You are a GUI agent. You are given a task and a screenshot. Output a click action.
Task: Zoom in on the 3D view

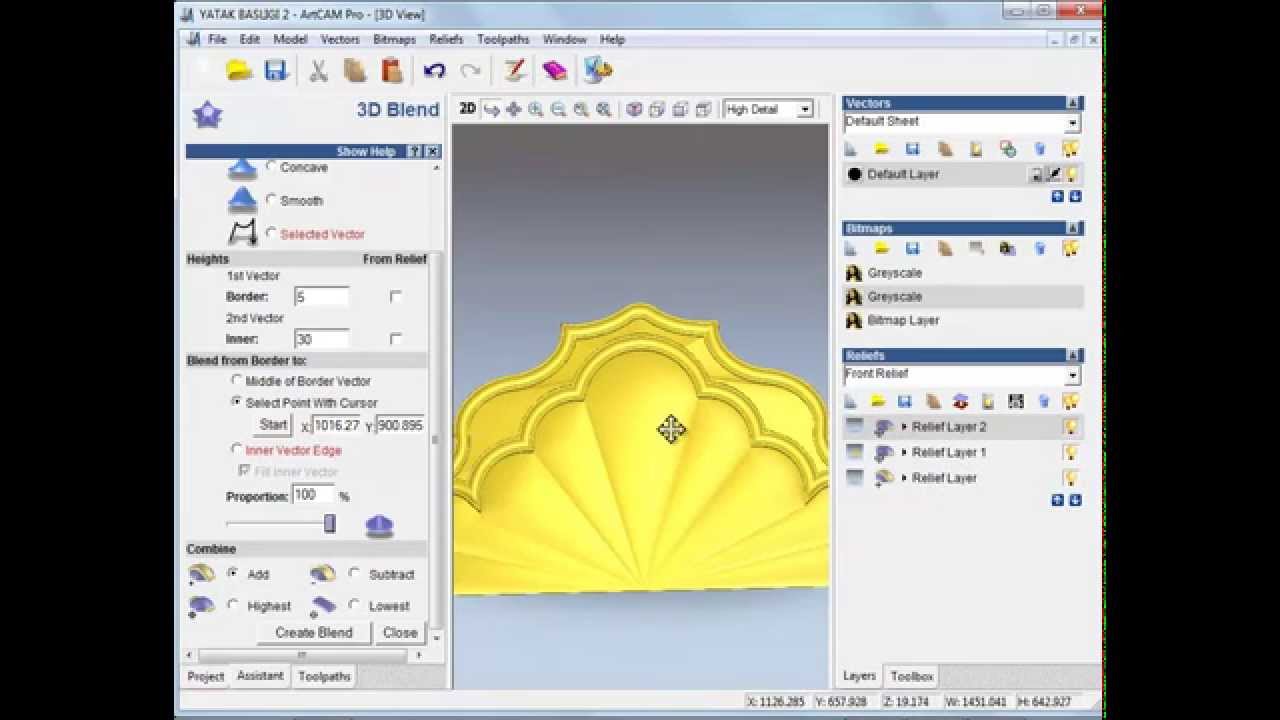pyautogui.click(x=536, y=109)
